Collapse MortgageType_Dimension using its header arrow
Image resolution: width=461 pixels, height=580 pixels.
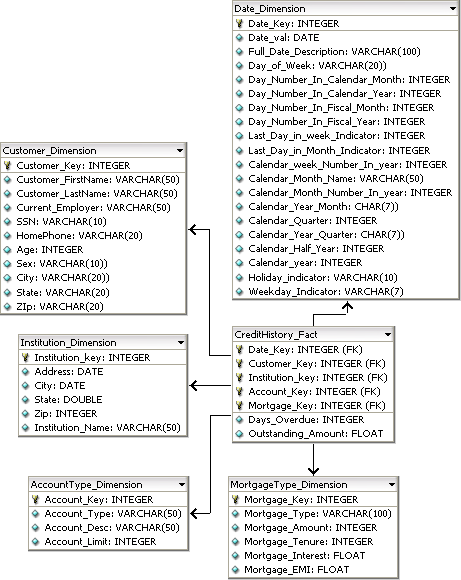pos(392,485)
